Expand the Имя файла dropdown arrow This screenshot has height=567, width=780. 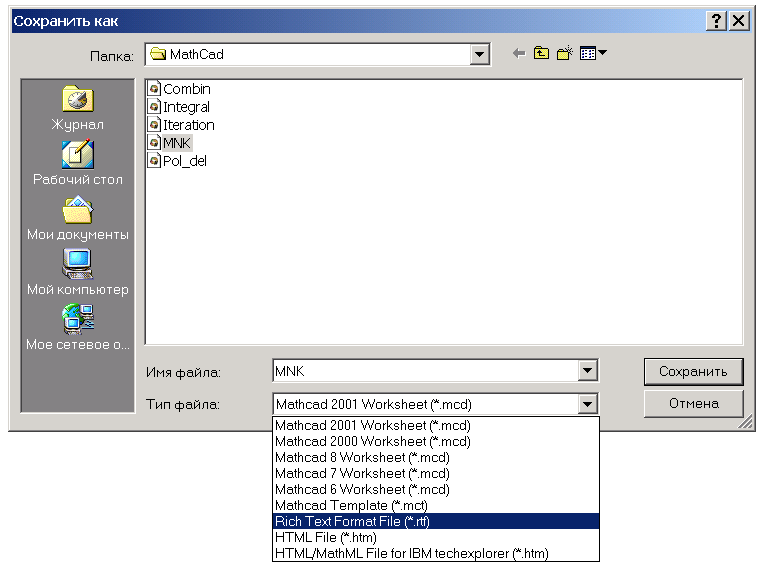pos(587,371)
